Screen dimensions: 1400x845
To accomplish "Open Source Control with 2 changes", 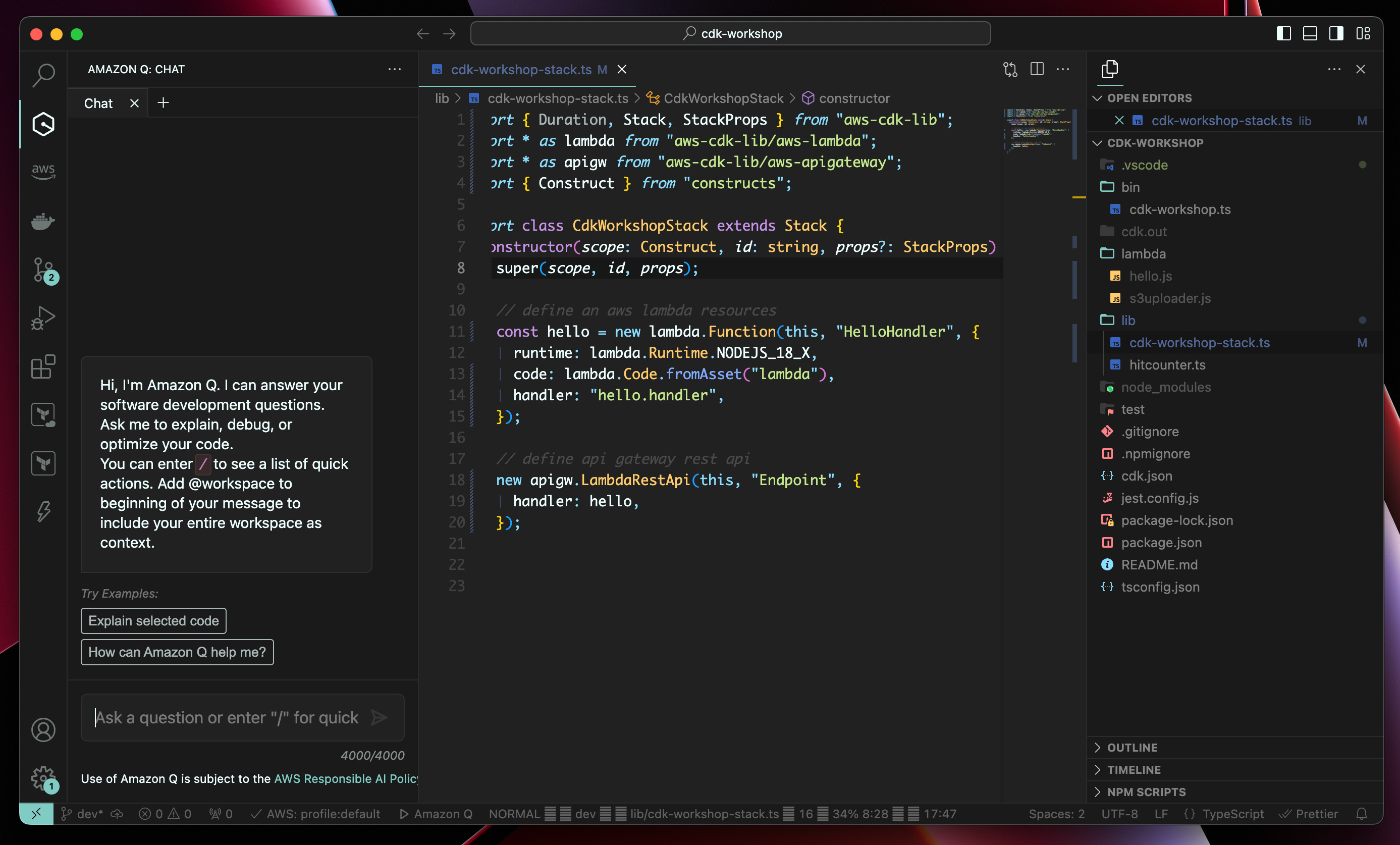I will coord(43,271).
